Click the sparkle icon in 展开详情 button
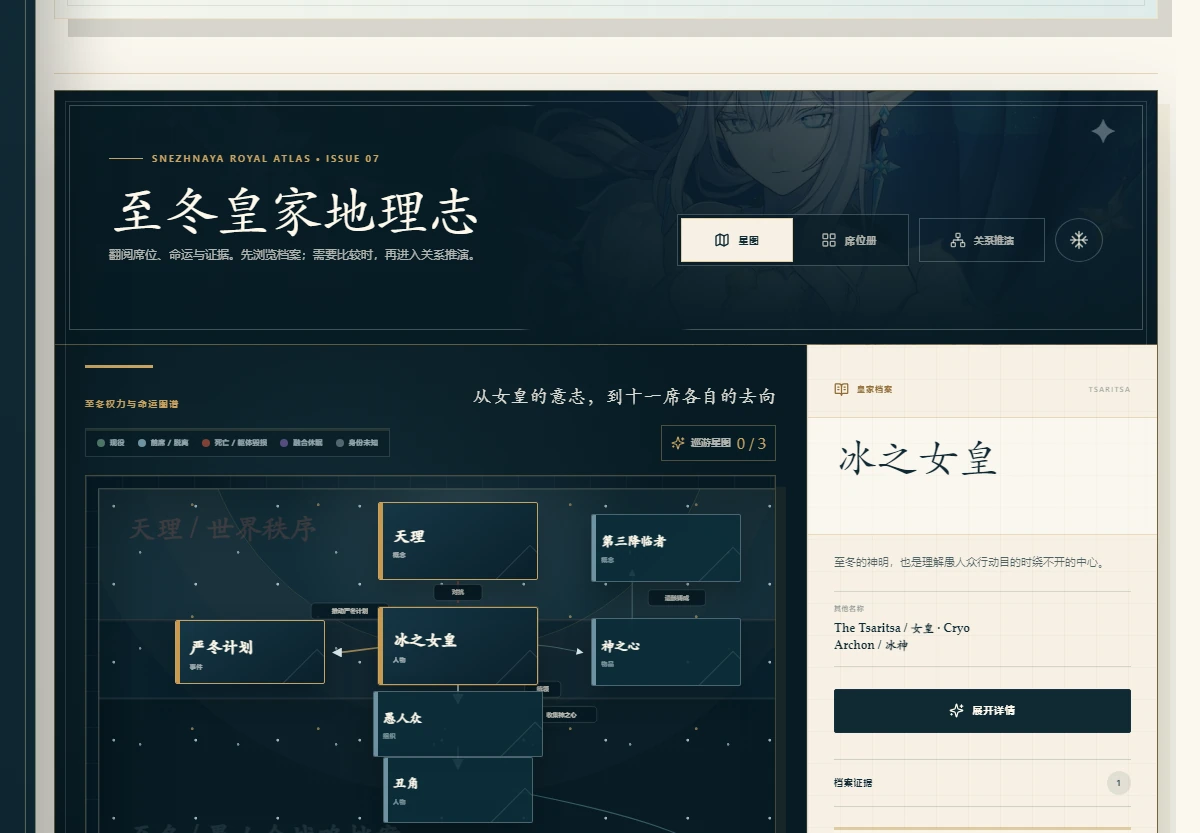The image size is (1200, 833). pos(956,710)
